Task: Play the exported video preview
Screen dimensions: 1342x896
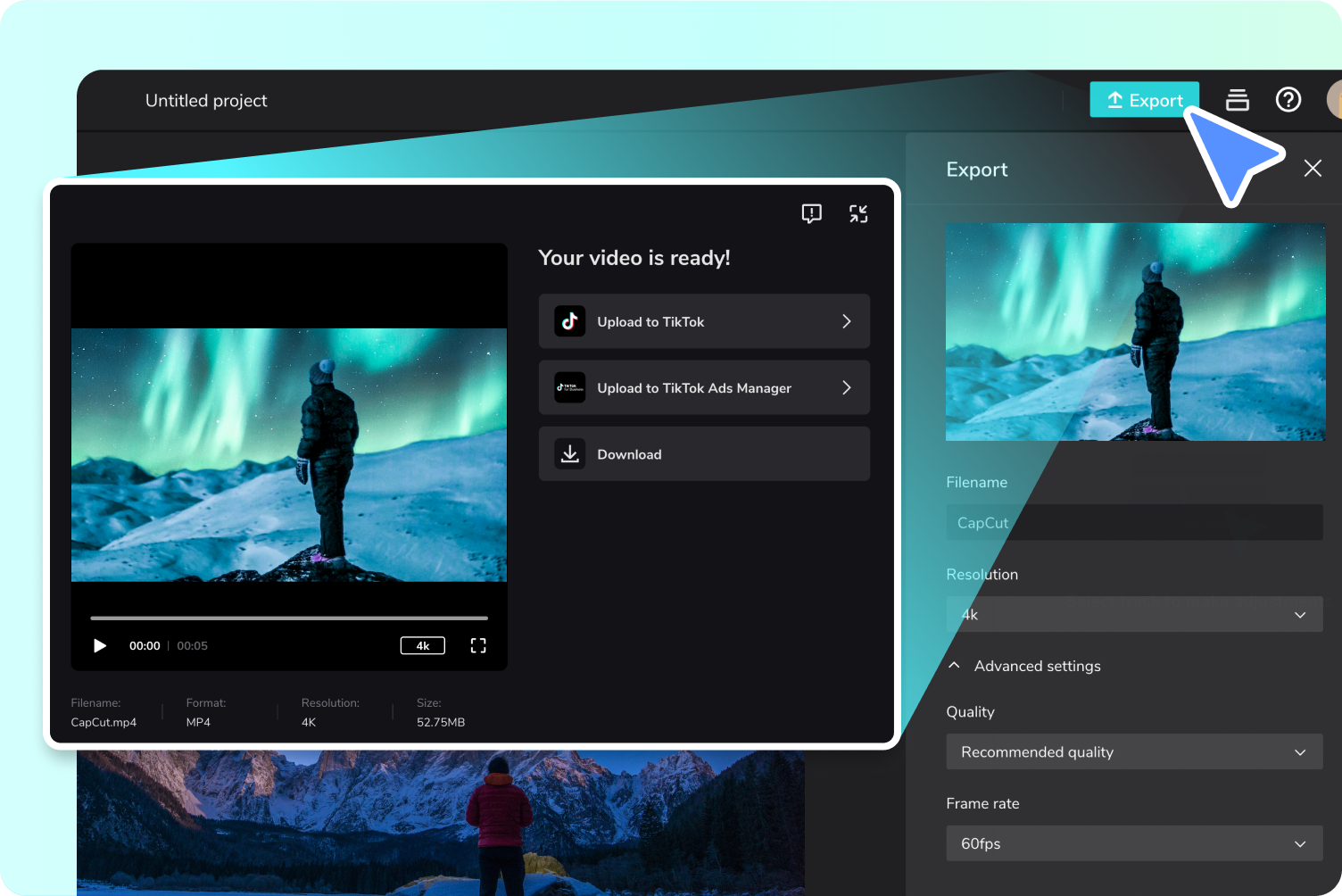Action: click(100, 645)
